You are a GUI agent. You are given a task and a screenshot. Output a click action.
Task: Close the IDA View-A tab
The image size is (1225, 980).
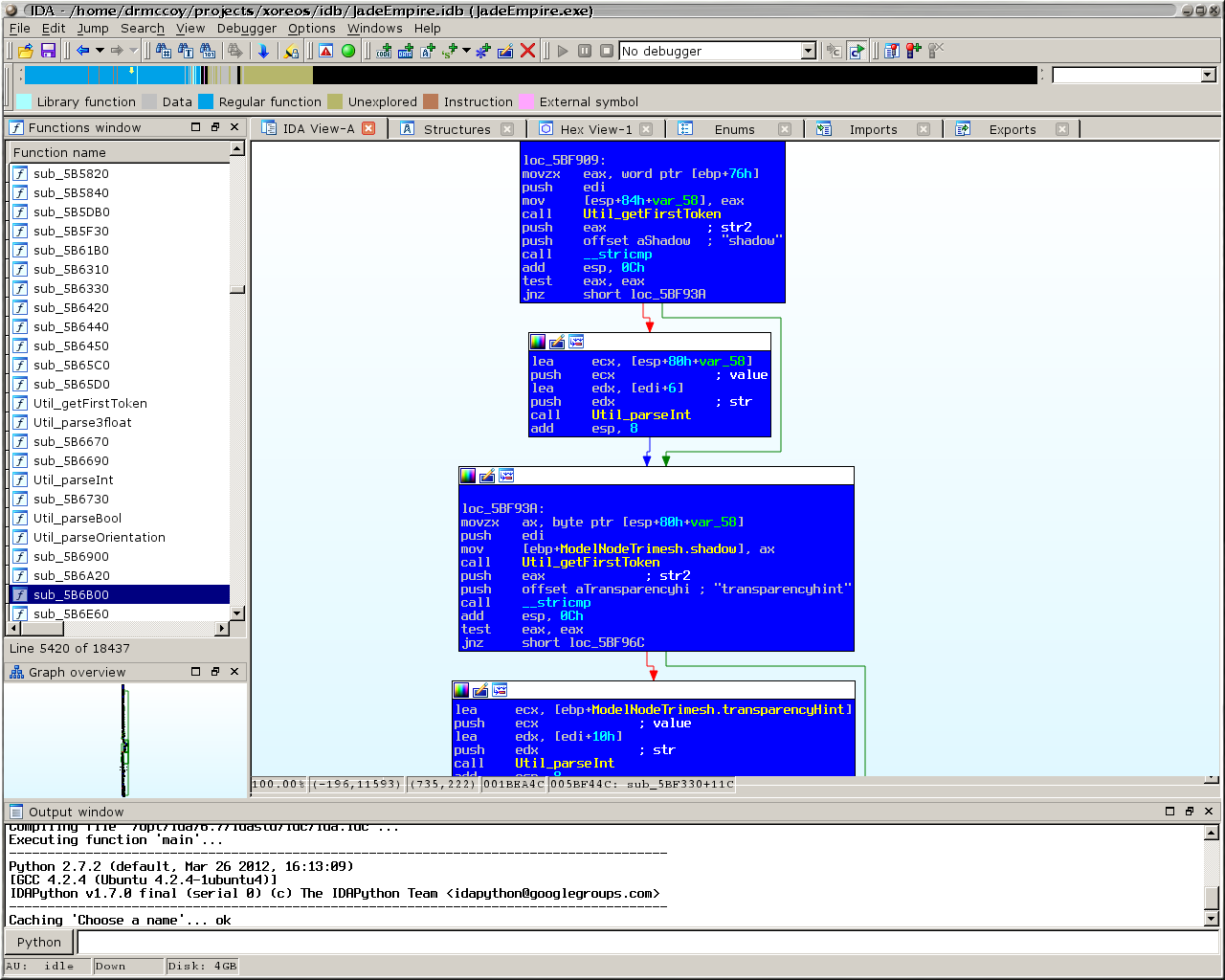368,128
